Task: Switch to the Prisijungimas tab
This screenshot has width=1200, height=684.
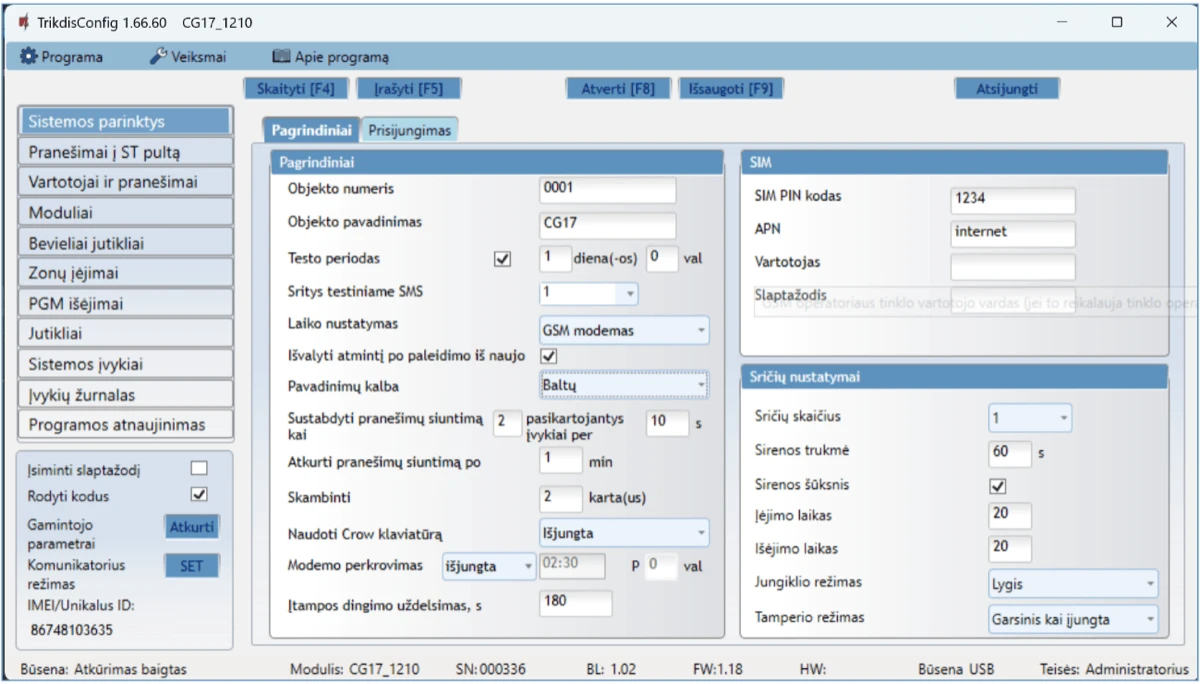Action: [x=409, y=130]
